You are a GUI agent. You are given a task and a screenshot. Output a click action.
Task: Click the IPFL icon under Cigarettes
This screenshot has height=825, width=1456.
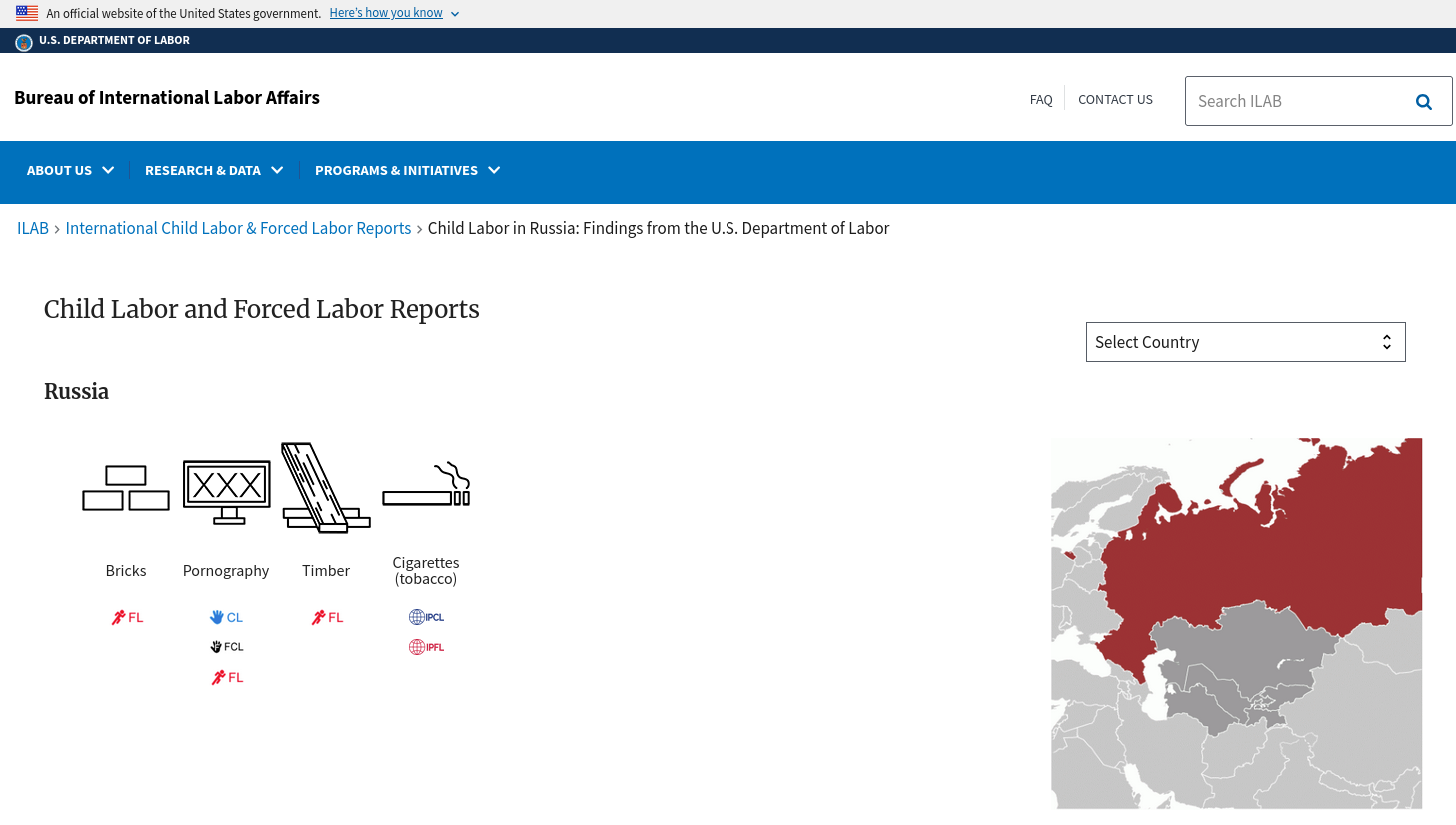[x=426, y=647]
